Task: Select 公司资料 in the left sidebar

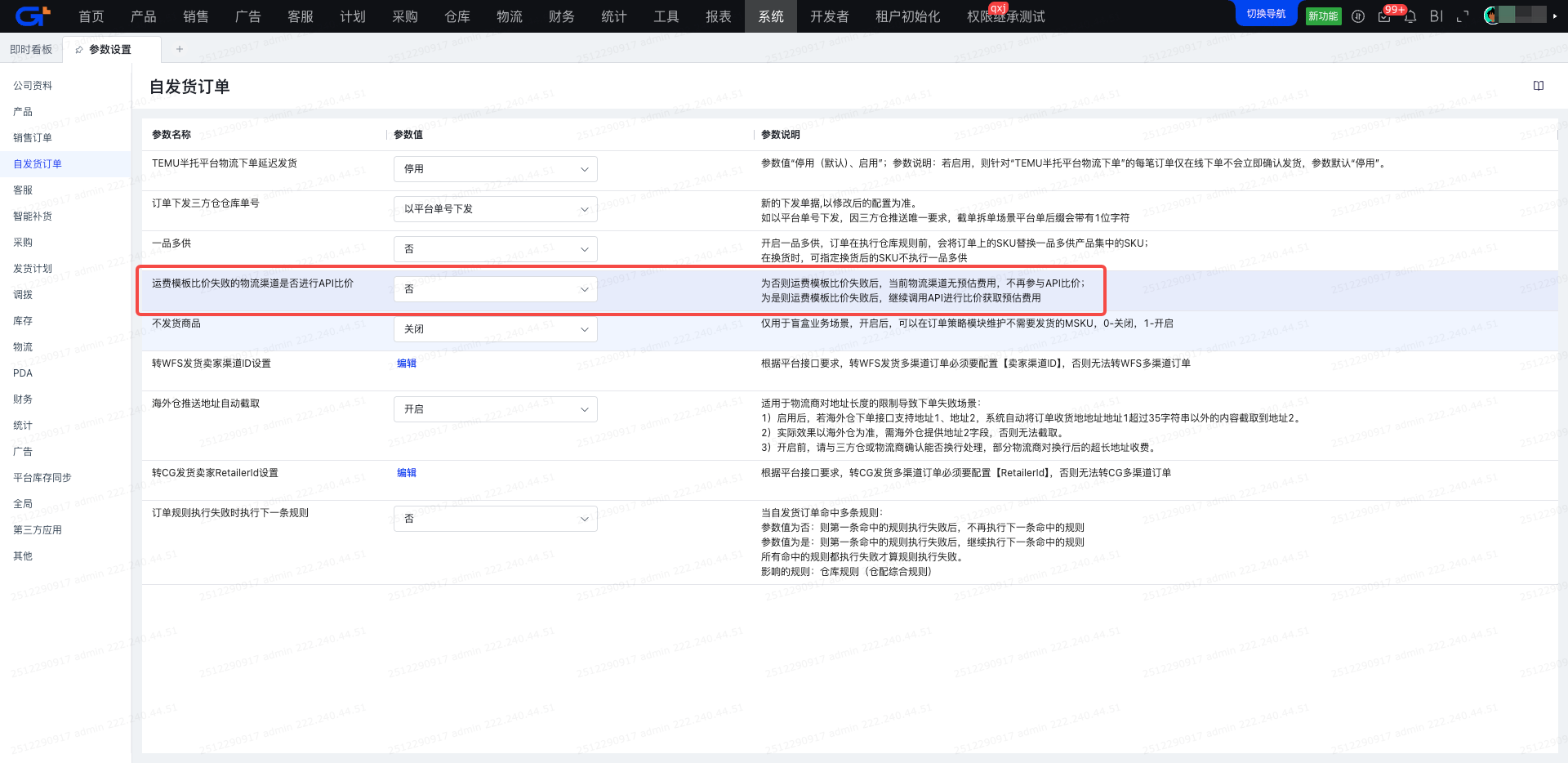Action: coord(65,86)
